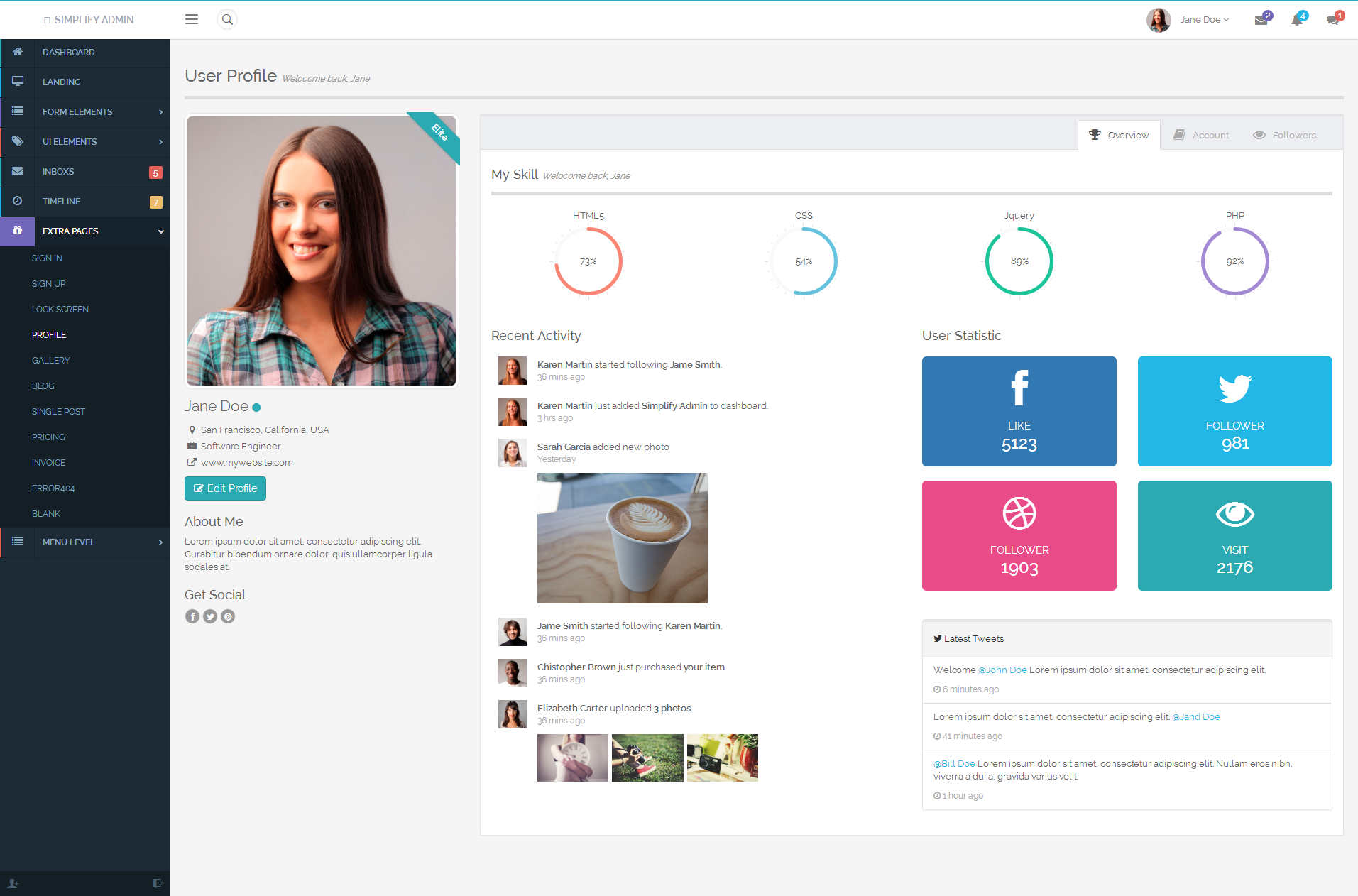This screenshot has height=896, width=1358.
Task: Click the Extra Pages gift icon
Action: click(18, 231)
